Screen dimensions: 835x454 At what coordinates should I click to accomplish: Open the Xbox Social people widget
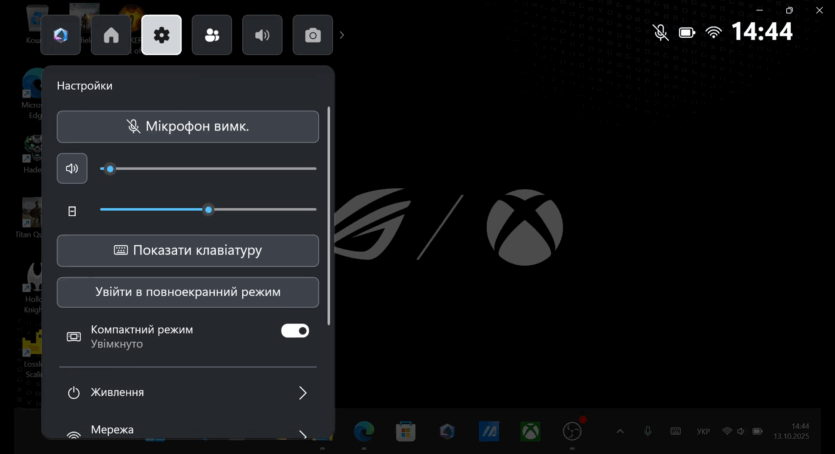click(x=212, y=35)
